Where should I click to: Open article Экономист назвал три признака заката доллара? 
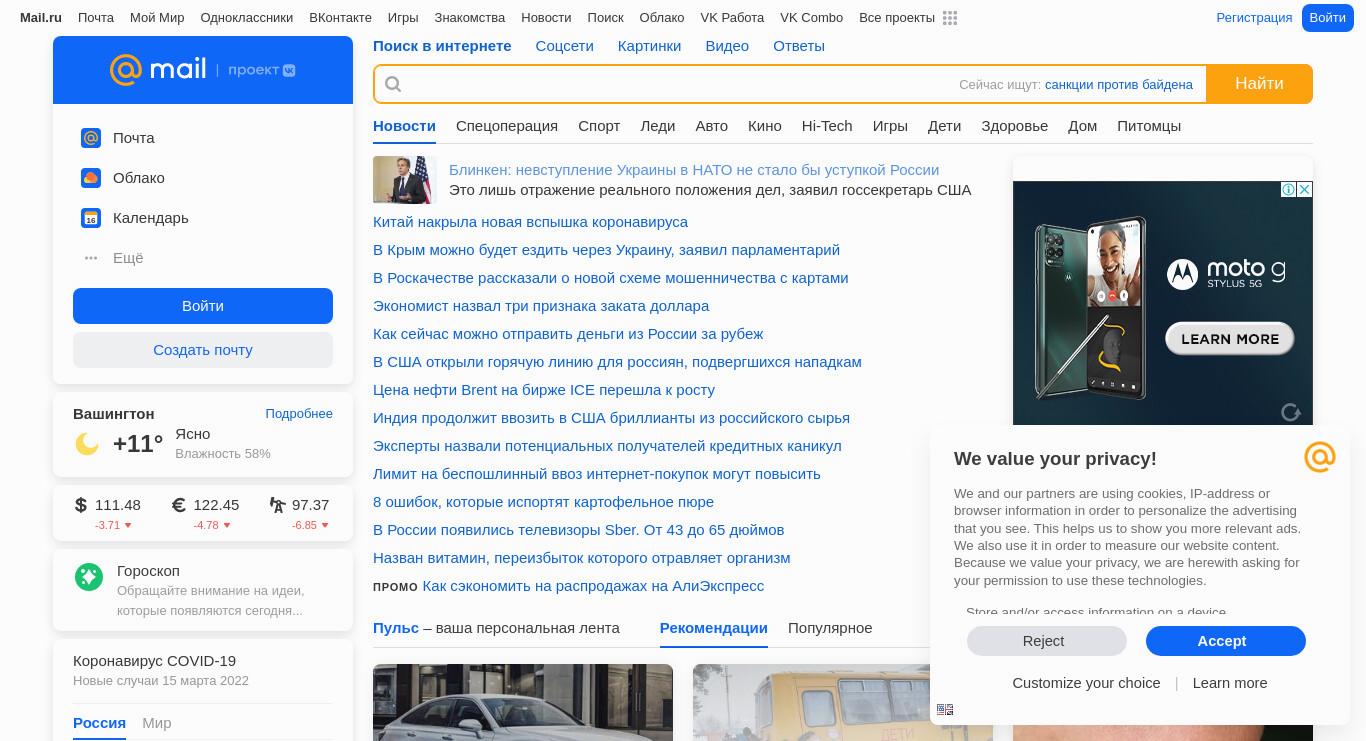click(x=541, y=306)
